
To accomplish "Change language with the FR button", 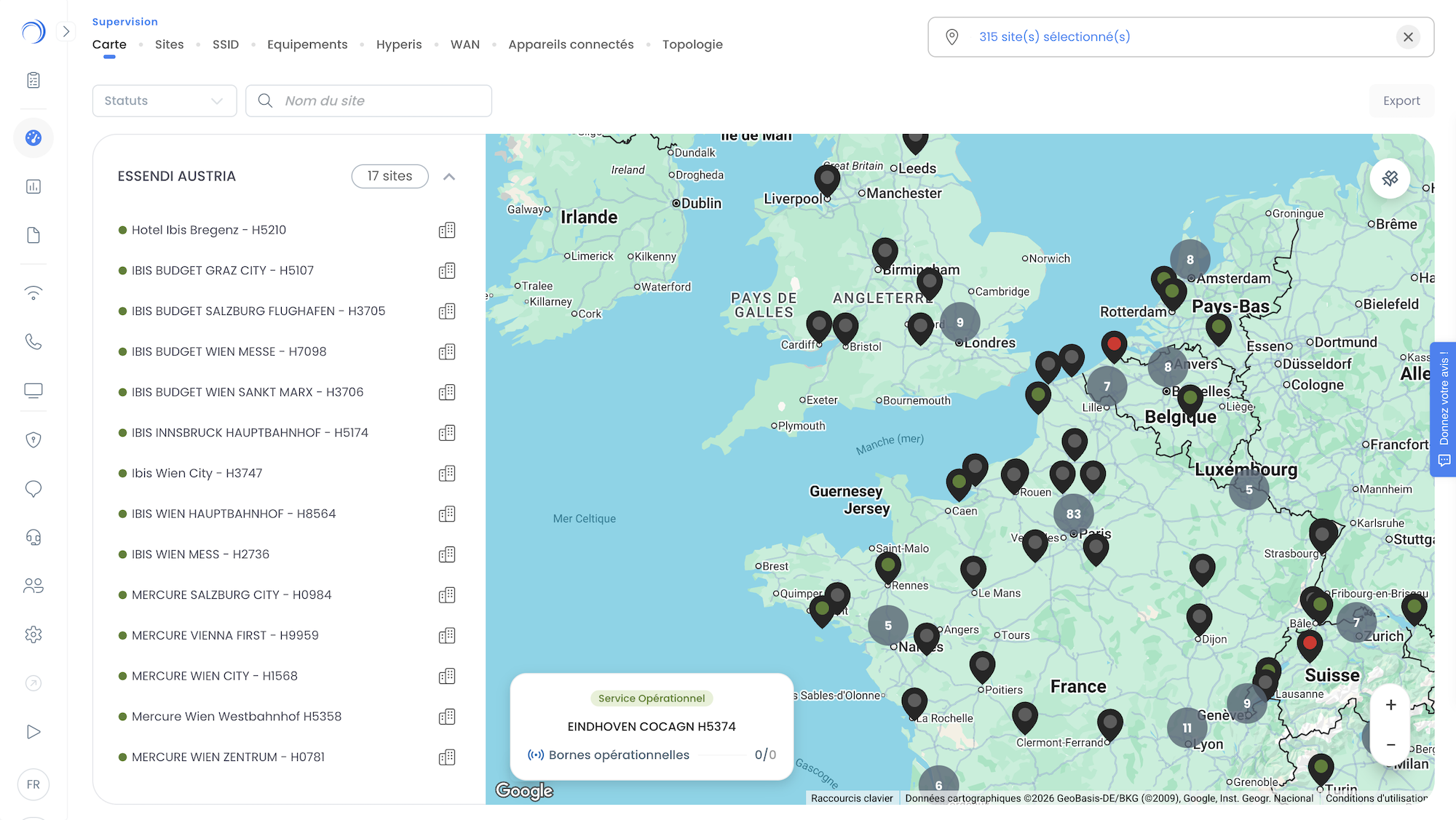I will 33,784.
